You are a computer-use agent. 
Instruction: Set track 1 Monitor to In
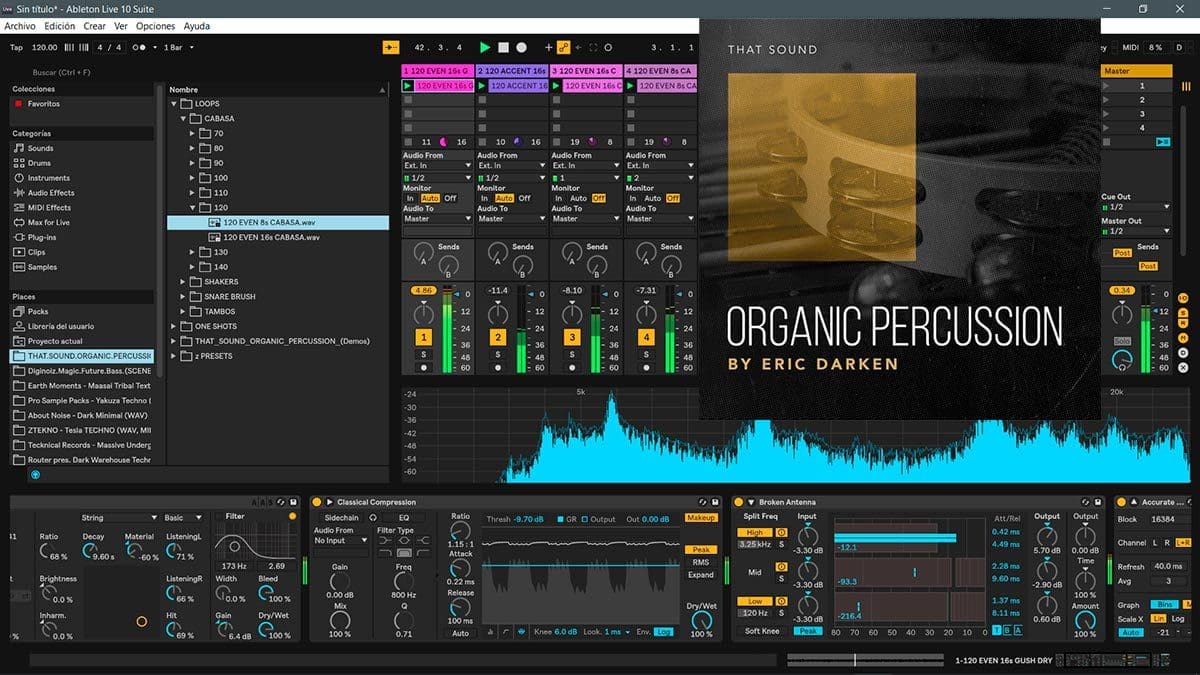[409, 198]
